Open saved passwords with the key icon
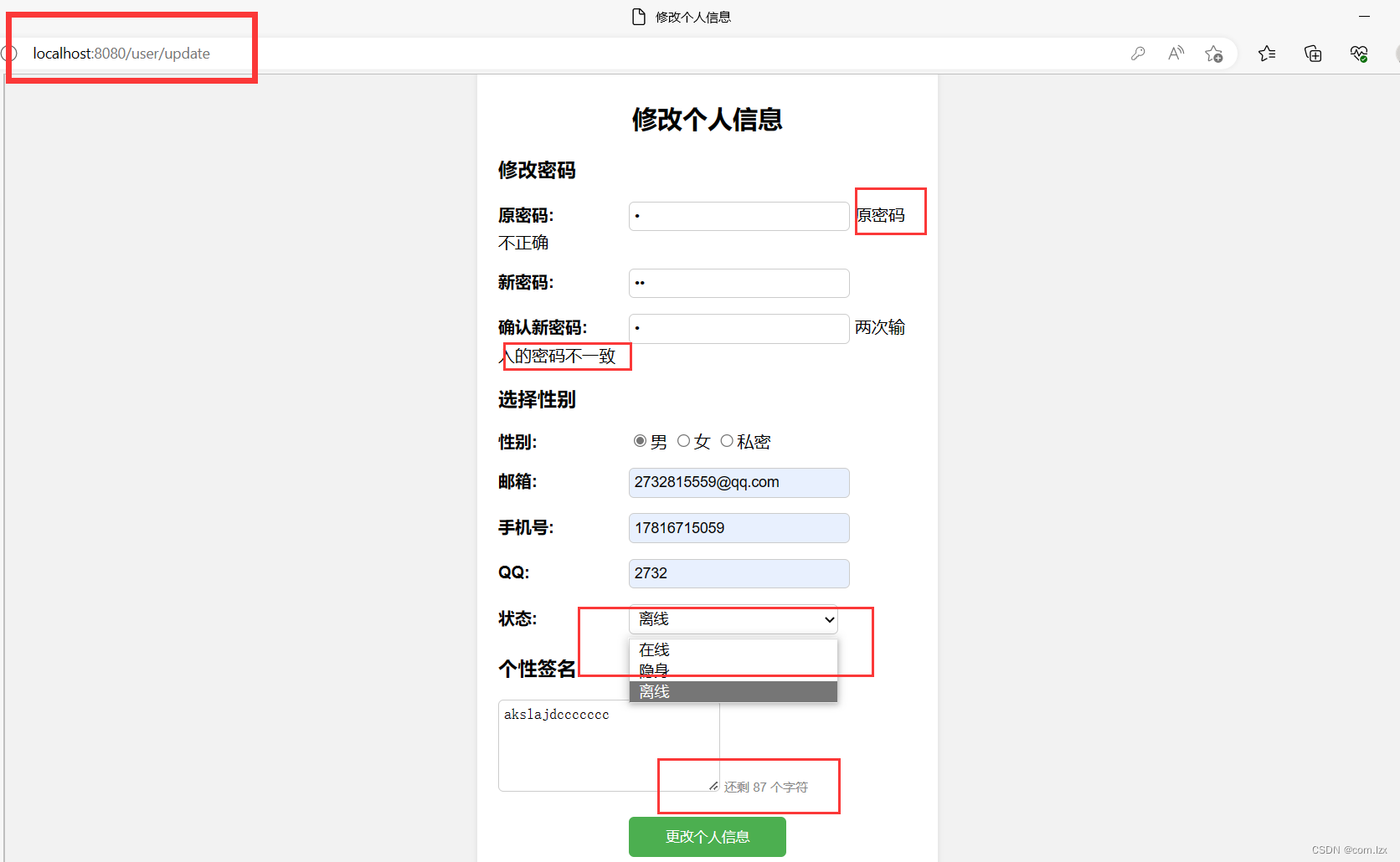 (x=1138, y=53)
